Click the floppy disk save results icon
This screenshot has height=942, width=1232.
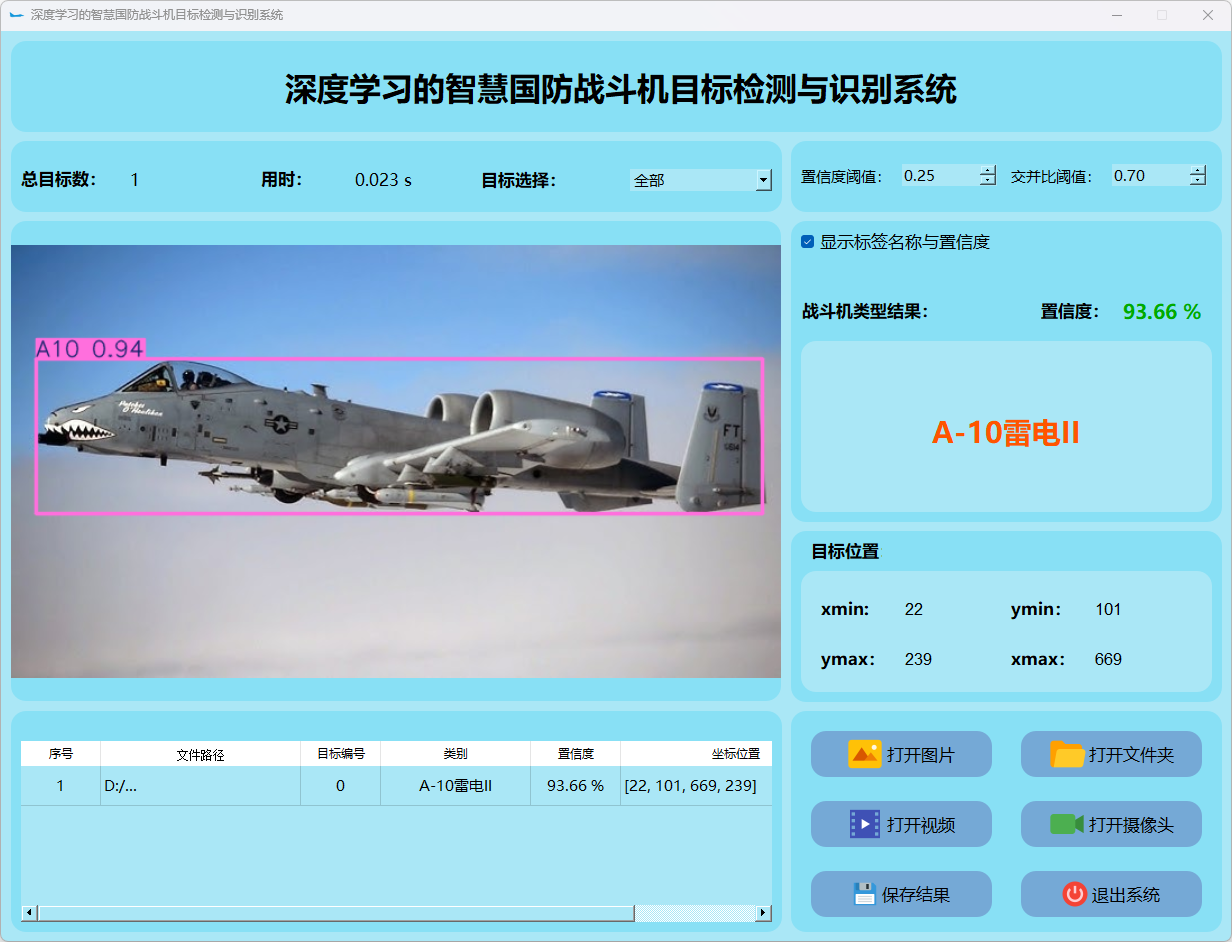coord(865,894)
